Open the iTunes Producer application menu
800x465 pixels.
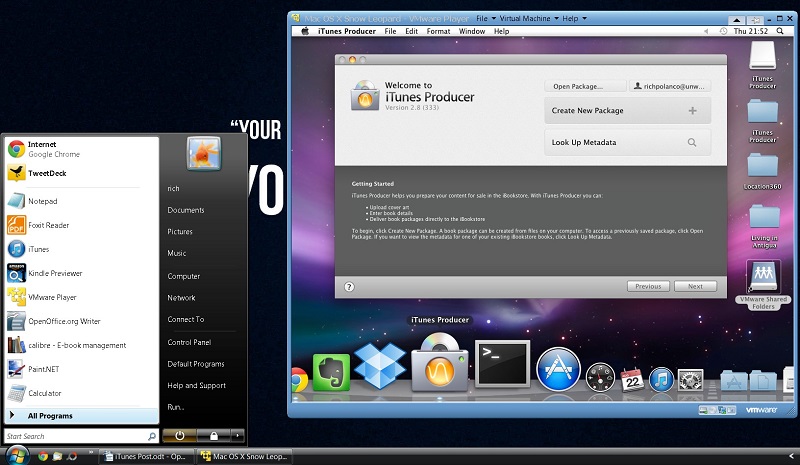coord(346,31)
